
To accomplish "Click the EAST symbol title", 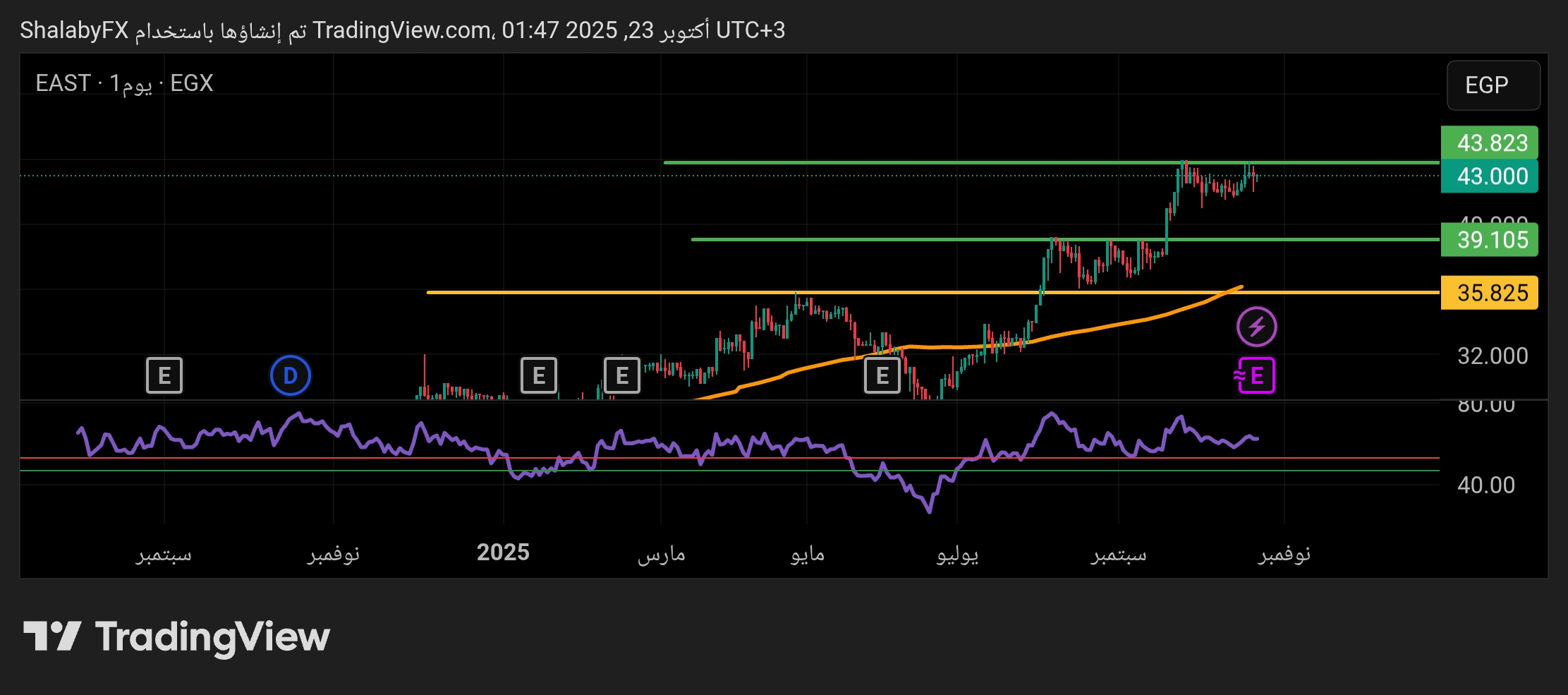I will tap(63, 83).
